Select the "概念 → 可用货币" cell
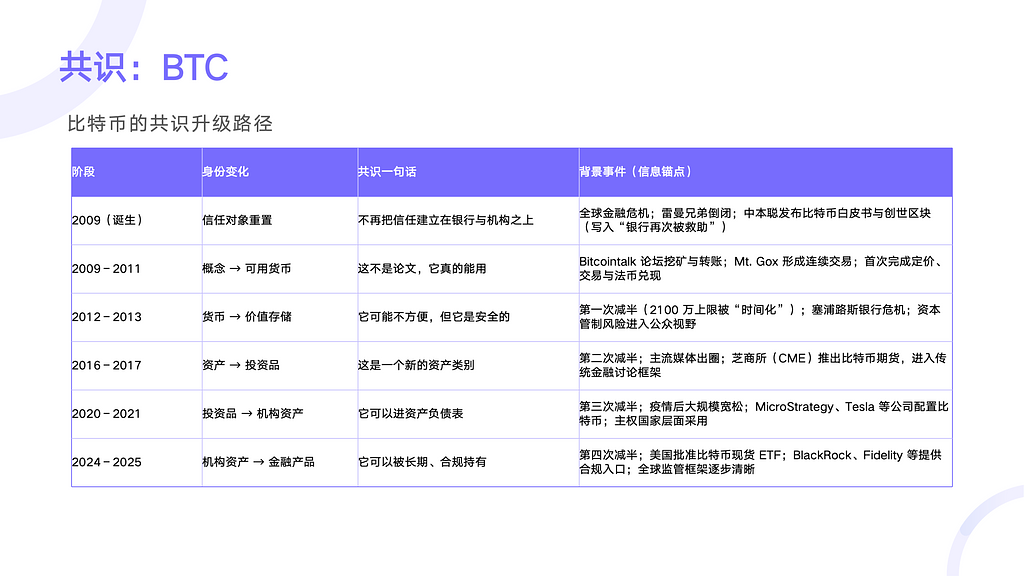The height and width of the screenshot is (576, 1024). [x=247, y=269]
